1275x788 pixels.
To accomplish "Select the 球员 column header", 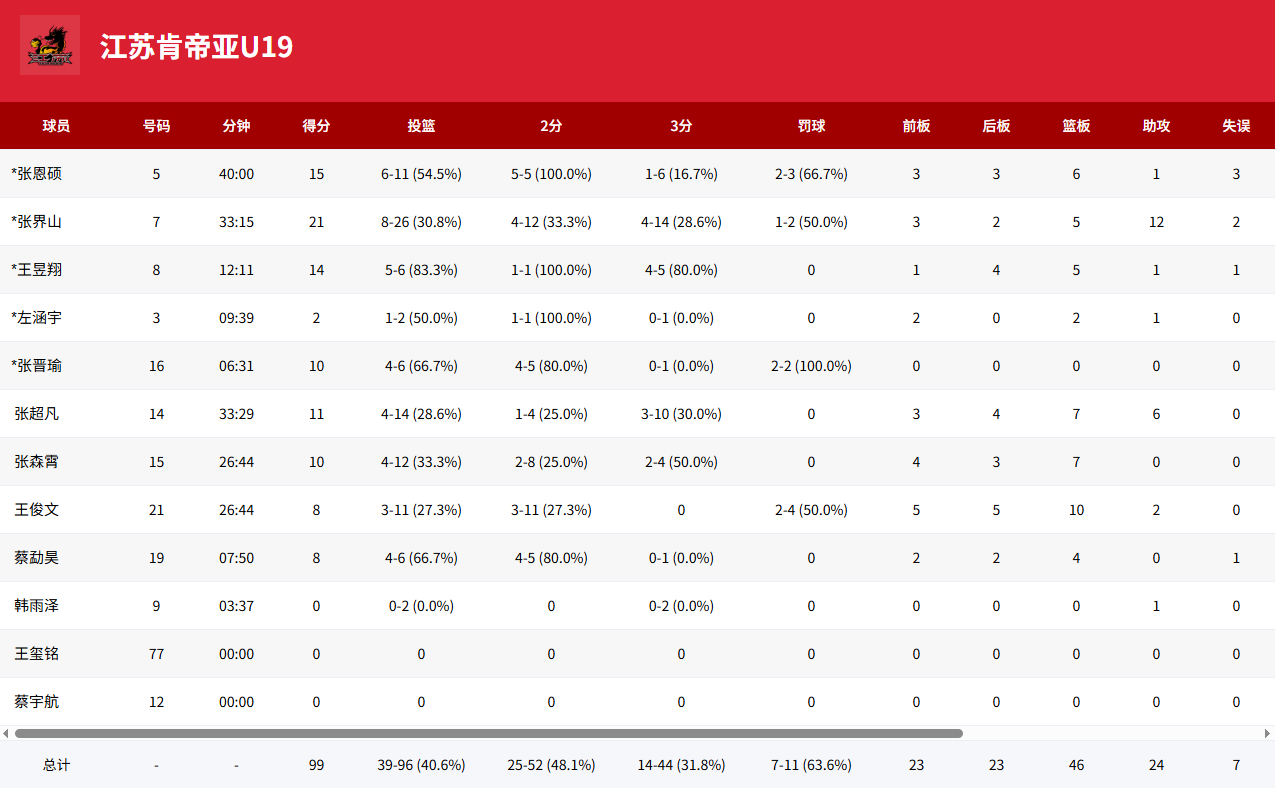I will [x=56, y=126].
